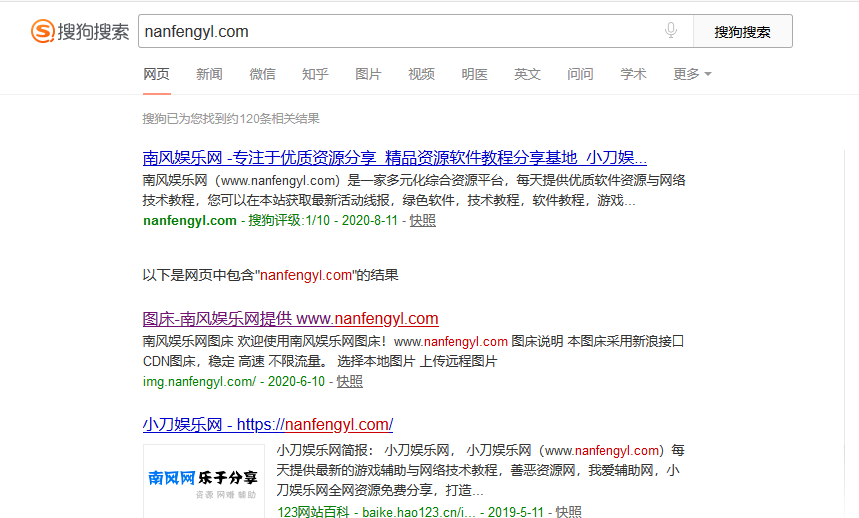This screenshot has width=859, height=518.
Task: Open the 问问 tab
Action: [580, 74]
